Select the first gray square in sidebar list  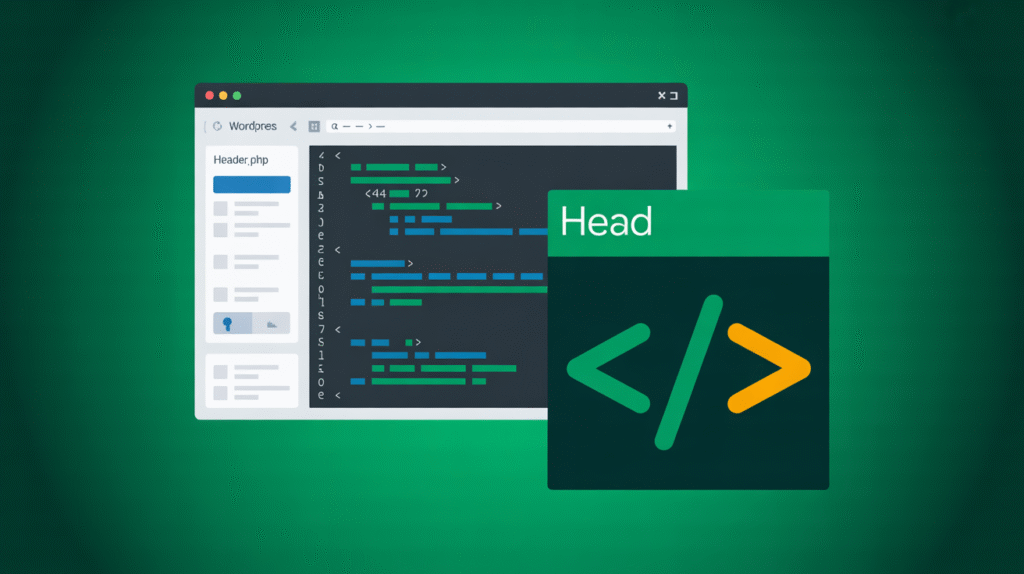220,208
